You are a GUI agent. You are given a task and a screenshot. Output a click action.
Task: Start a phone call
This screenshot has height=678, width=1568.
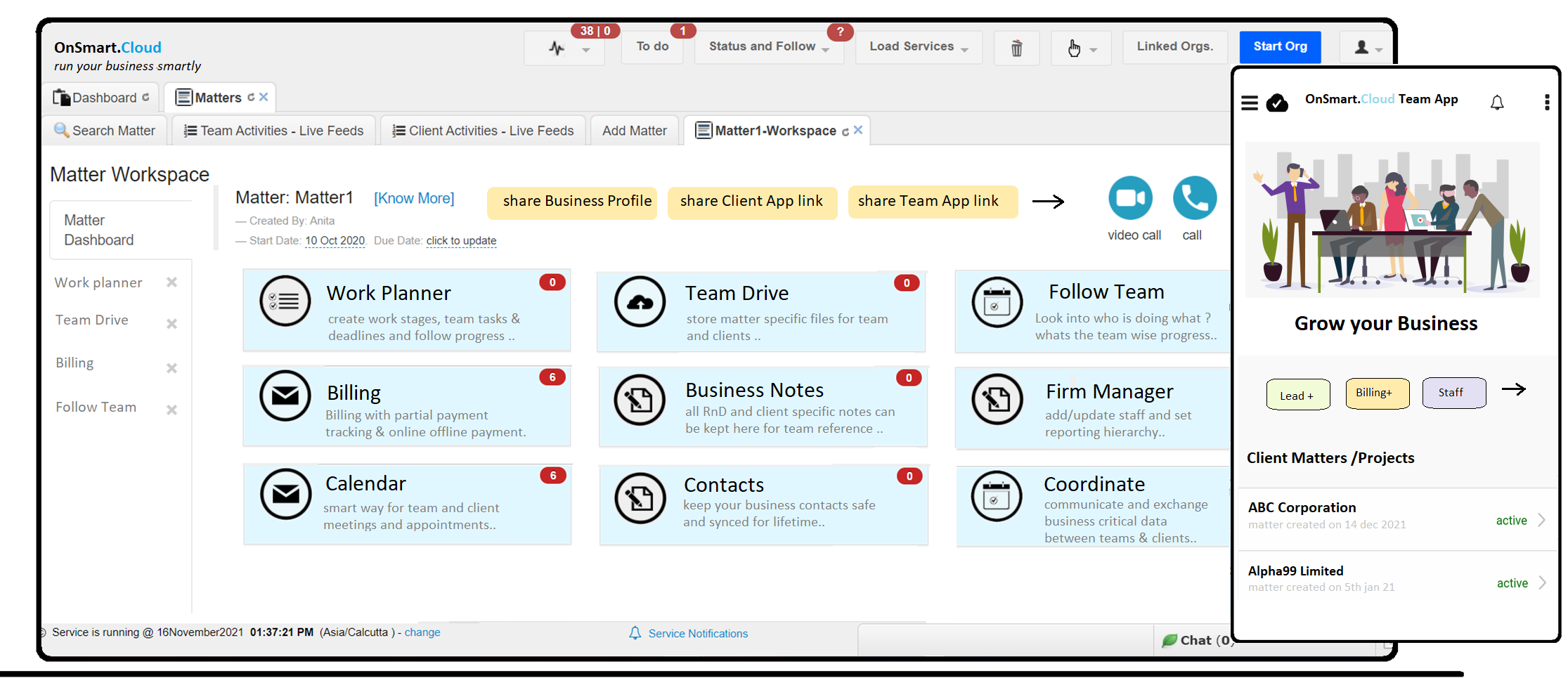(1195, 198)
